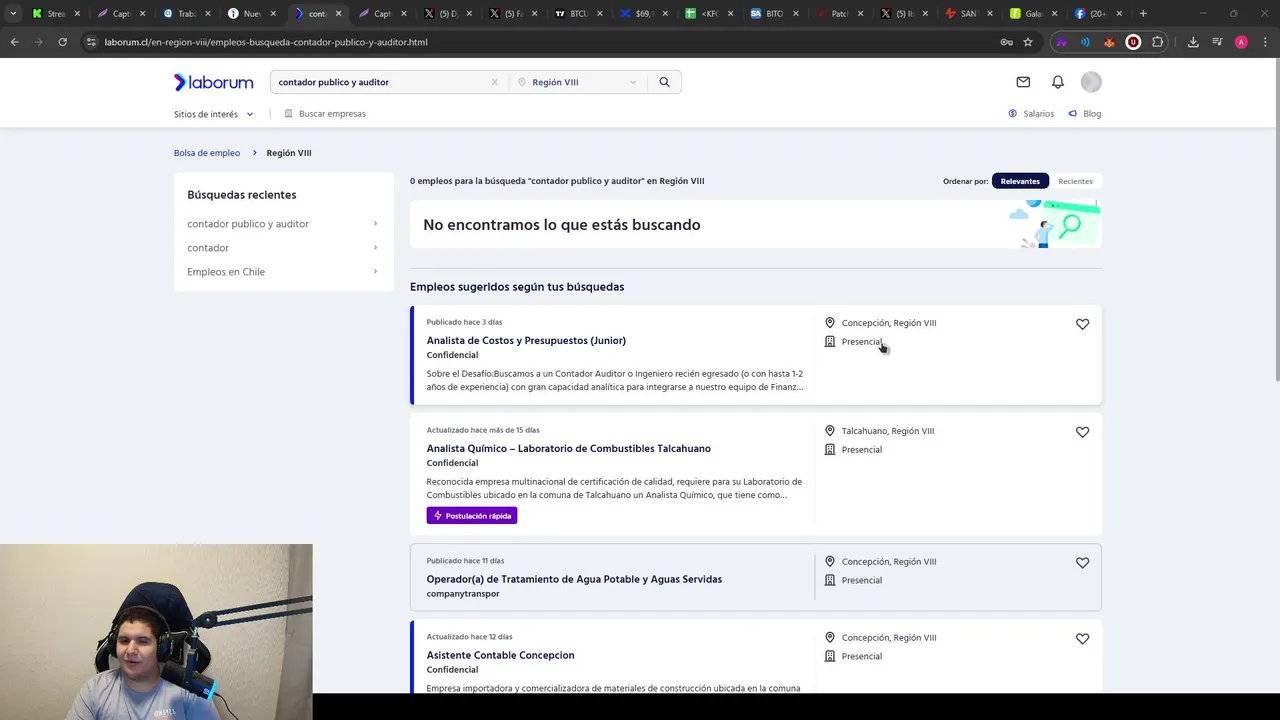This screenshot has width=1280, height=720.
Task: Close the active Laborum tab
Action: pyautogui.click(x=338, y=14)
